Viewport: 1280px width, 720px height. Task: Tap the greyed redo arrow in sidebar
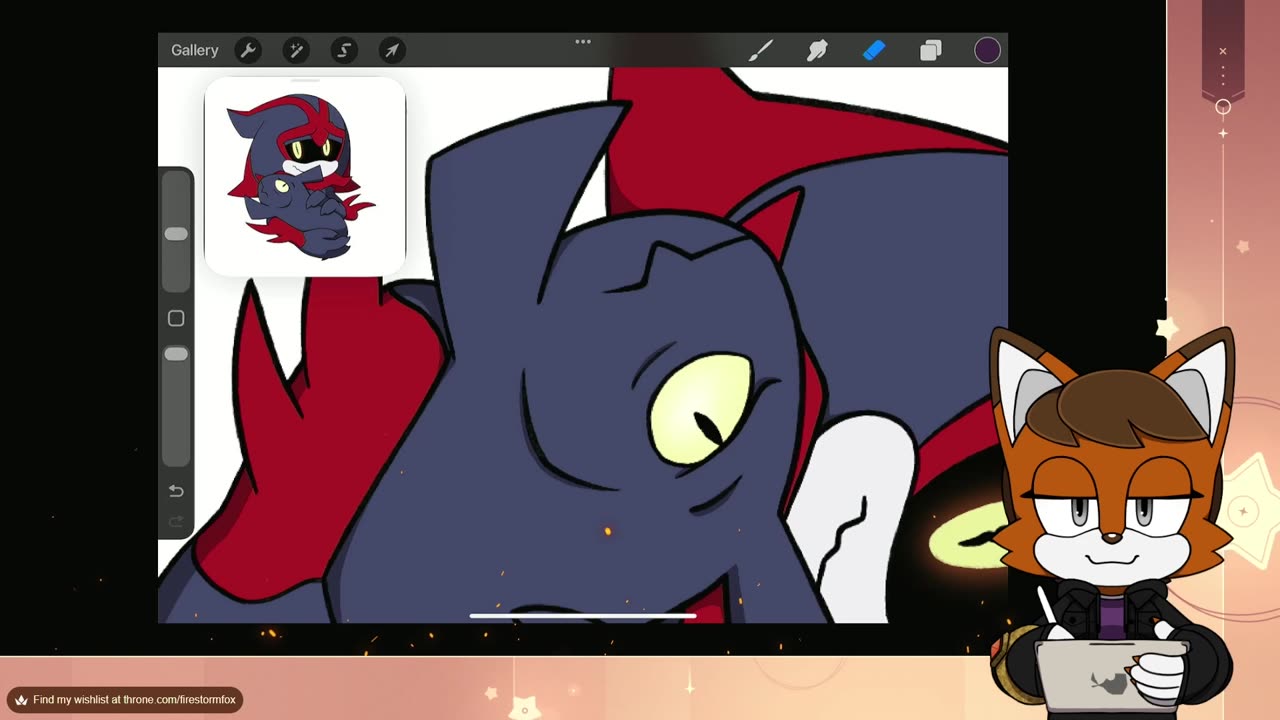pyautogui.click(x=176, y=521)
